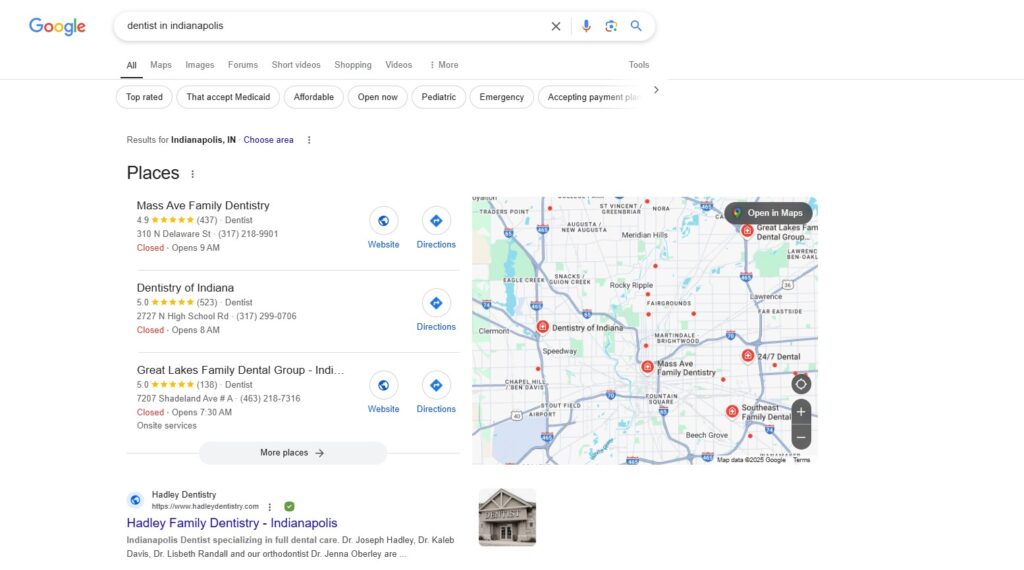Click the green verified badge on Hadley result
Viewport: 1024px width, 570px height.
click(x=289, y=507)
